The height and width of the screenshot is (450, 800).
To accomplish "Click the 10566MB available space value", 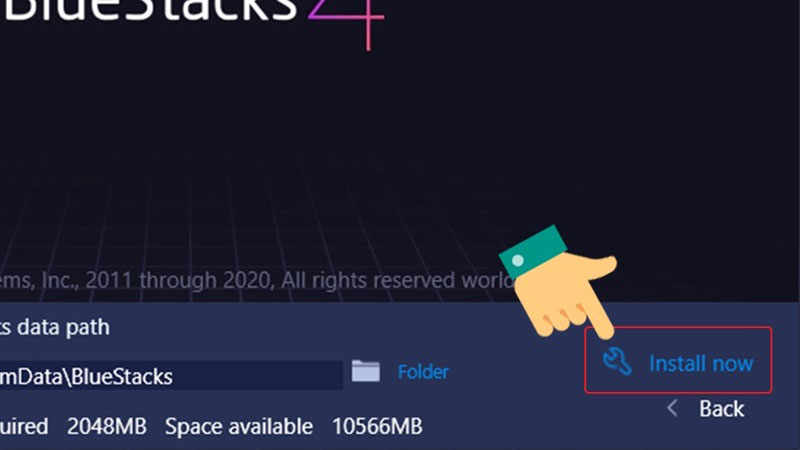I will coord(377,426).
